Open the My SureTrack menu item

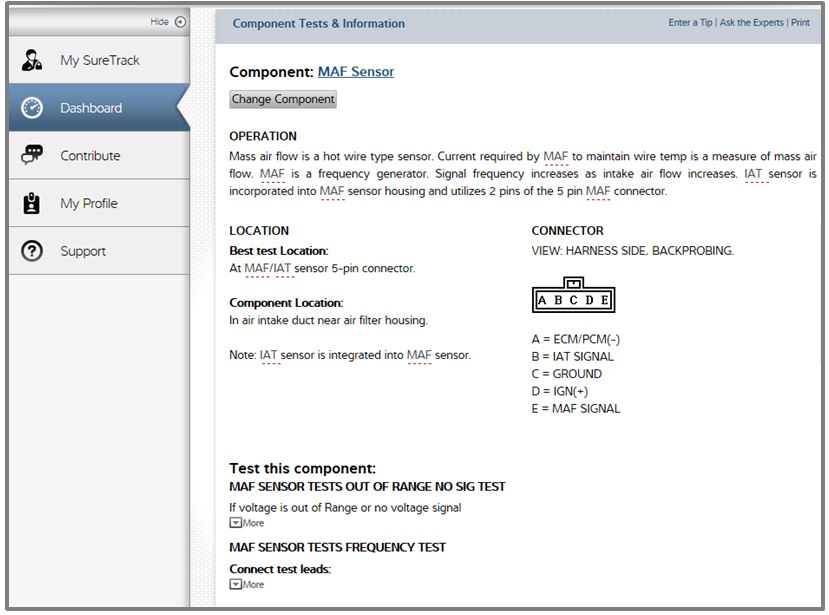coord(99,60)
